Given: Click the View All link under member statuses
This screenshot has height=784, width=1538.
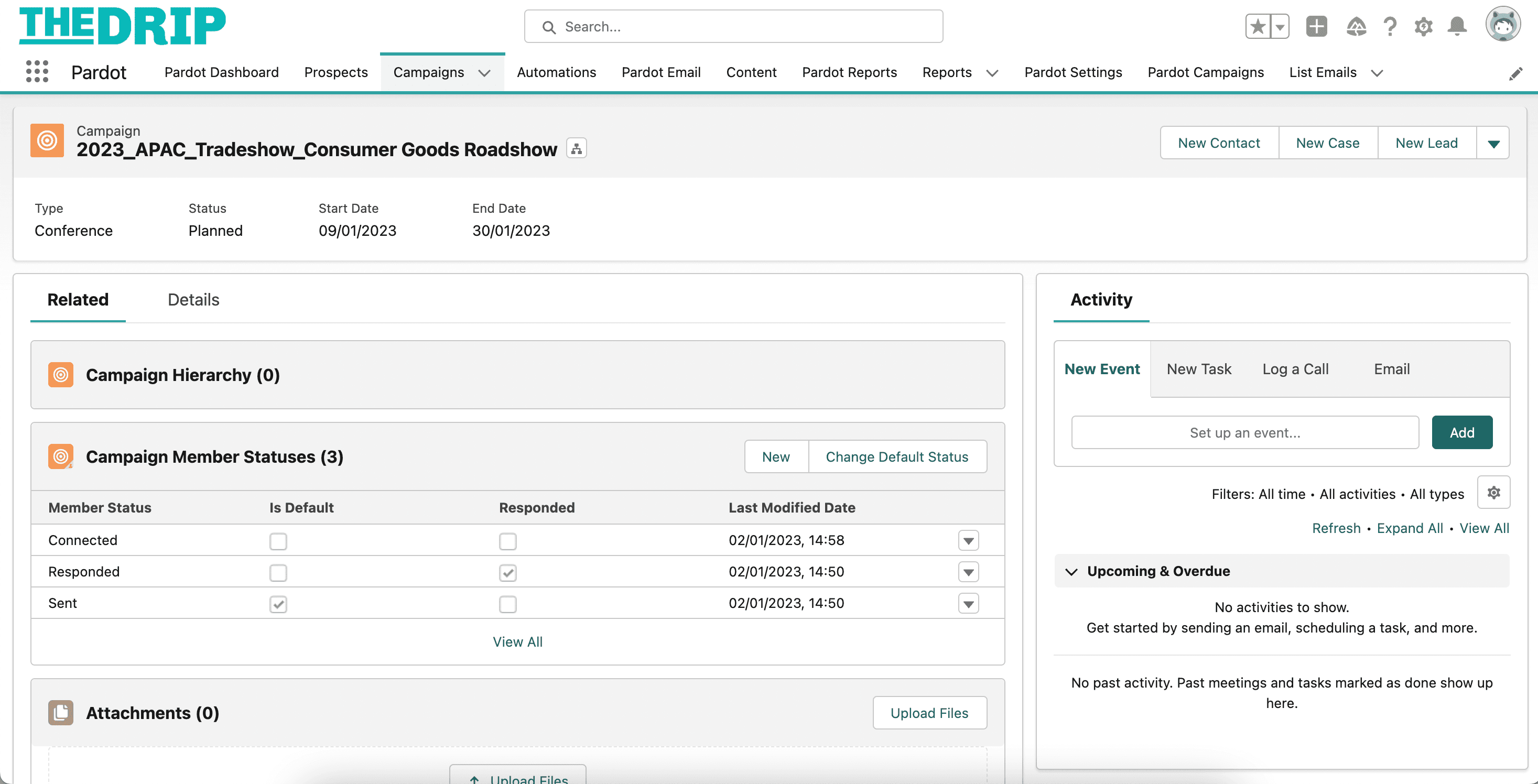Looking at the screenshot, I should click(517, 641).
